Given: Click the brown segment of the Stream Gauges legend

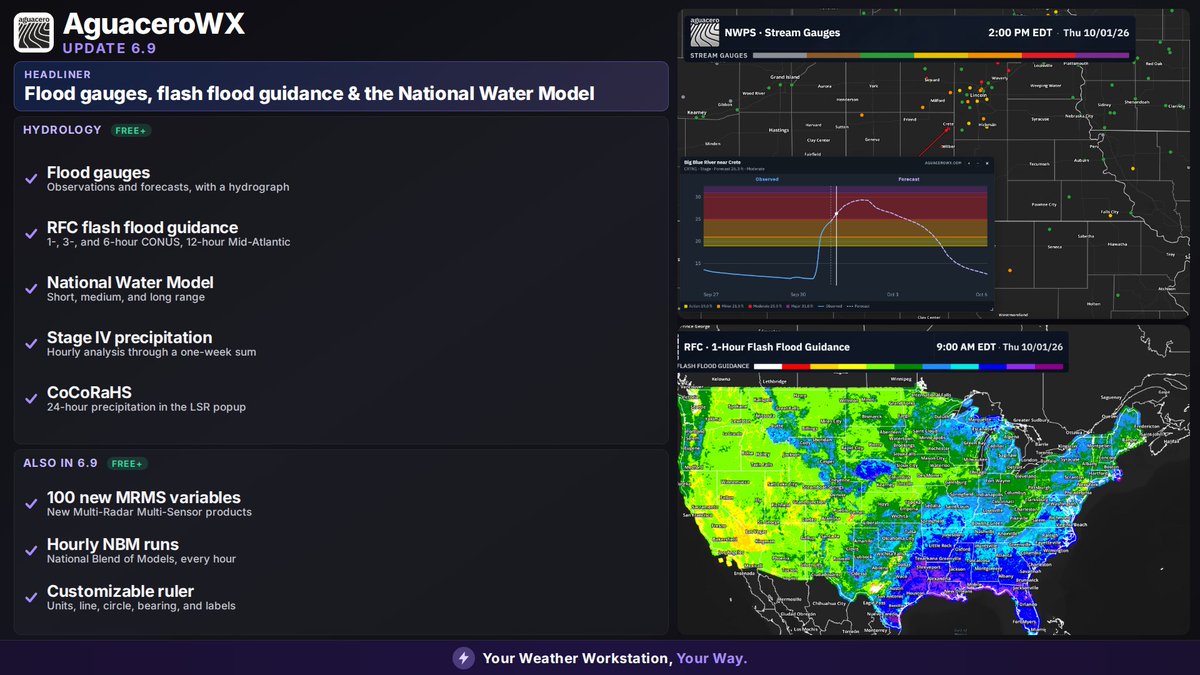Looking at the screenshot, I should [833, 55].
